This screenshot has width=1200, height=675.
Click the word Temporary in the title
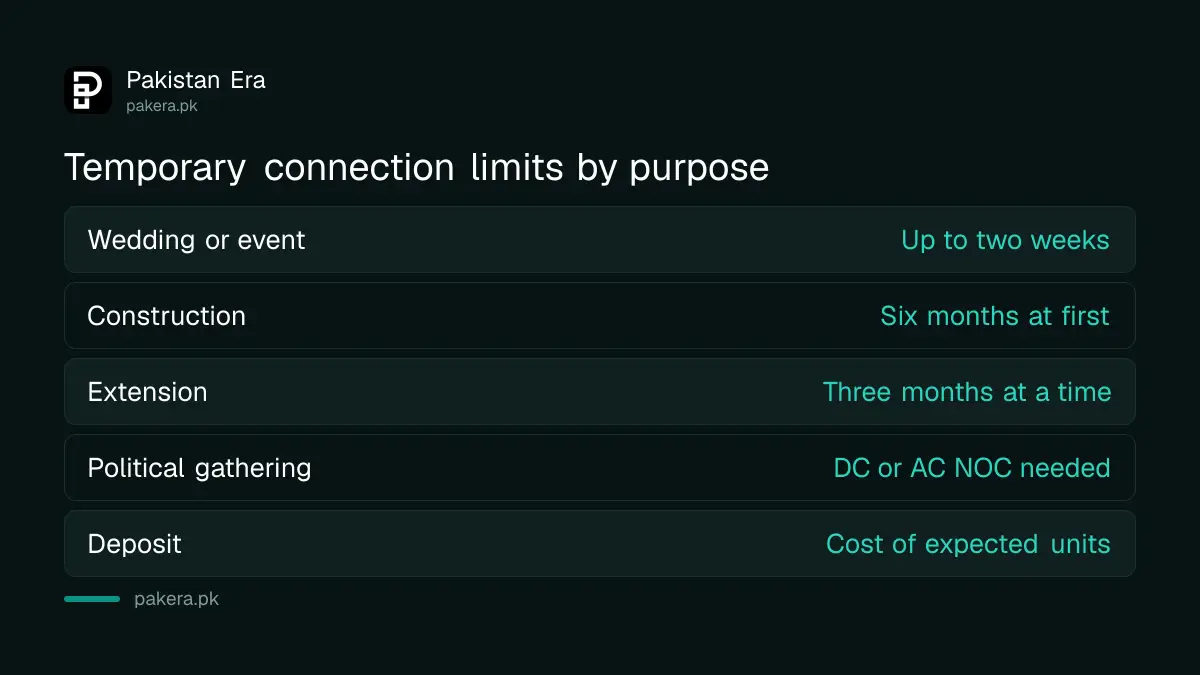coord(155,167)
